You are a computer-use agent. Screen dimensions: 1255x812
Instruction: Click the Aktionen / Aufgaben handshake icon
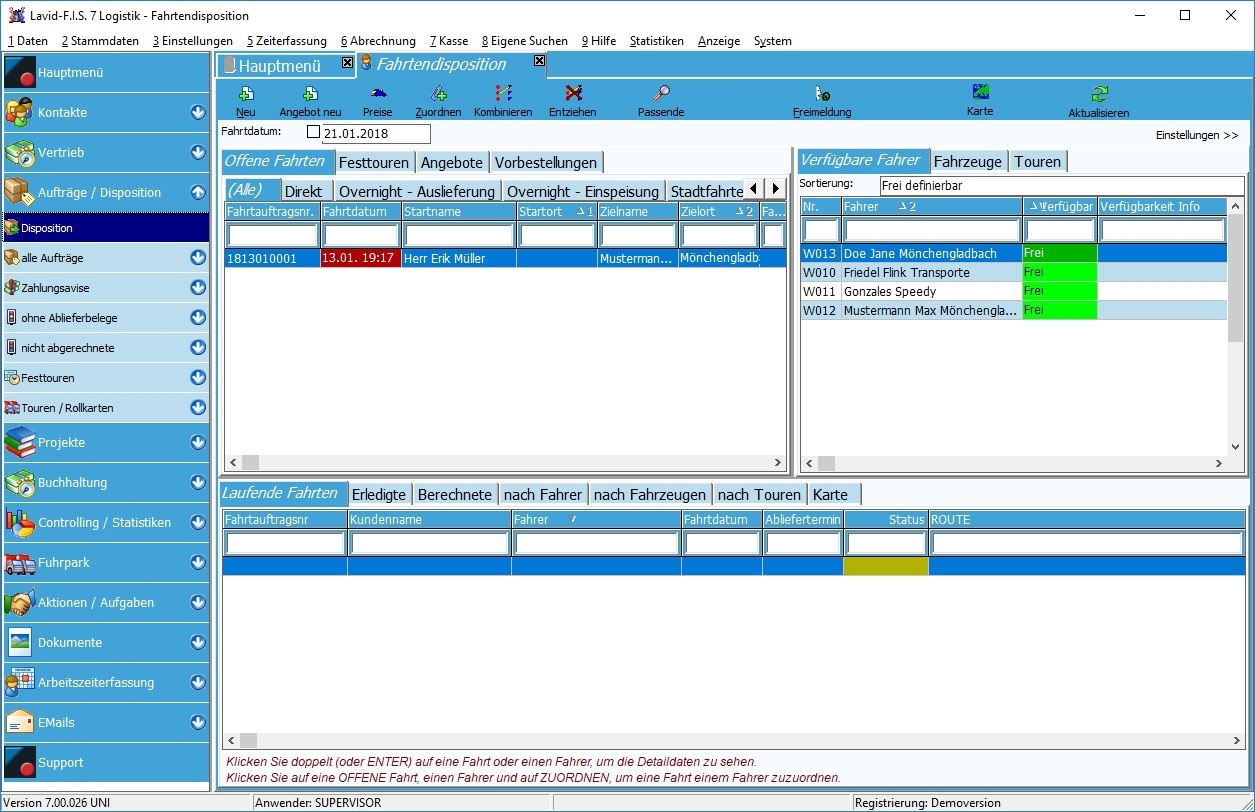(x=20, y=602)
